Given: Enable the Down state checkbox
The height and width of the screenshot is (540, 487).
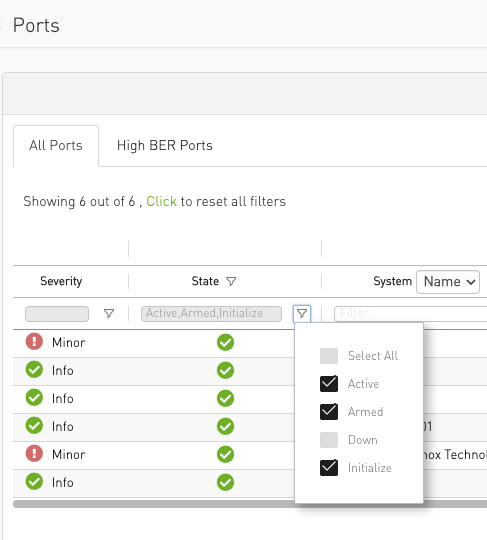Looking at the screenshot, I should click(x=329, y=440).
